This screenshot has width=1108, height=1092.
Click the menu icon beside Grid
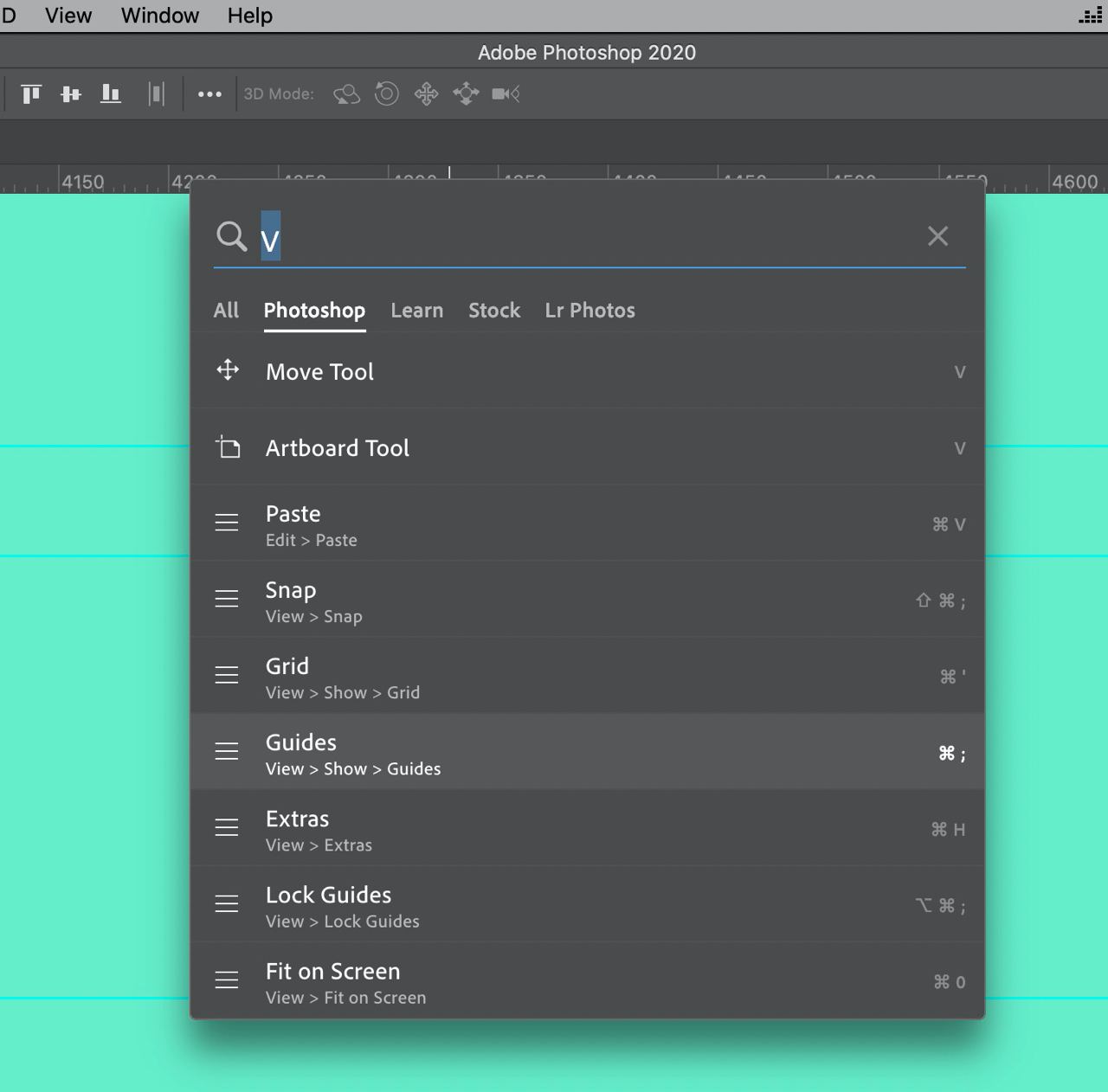pyautogui.click(x=227, y=675)
